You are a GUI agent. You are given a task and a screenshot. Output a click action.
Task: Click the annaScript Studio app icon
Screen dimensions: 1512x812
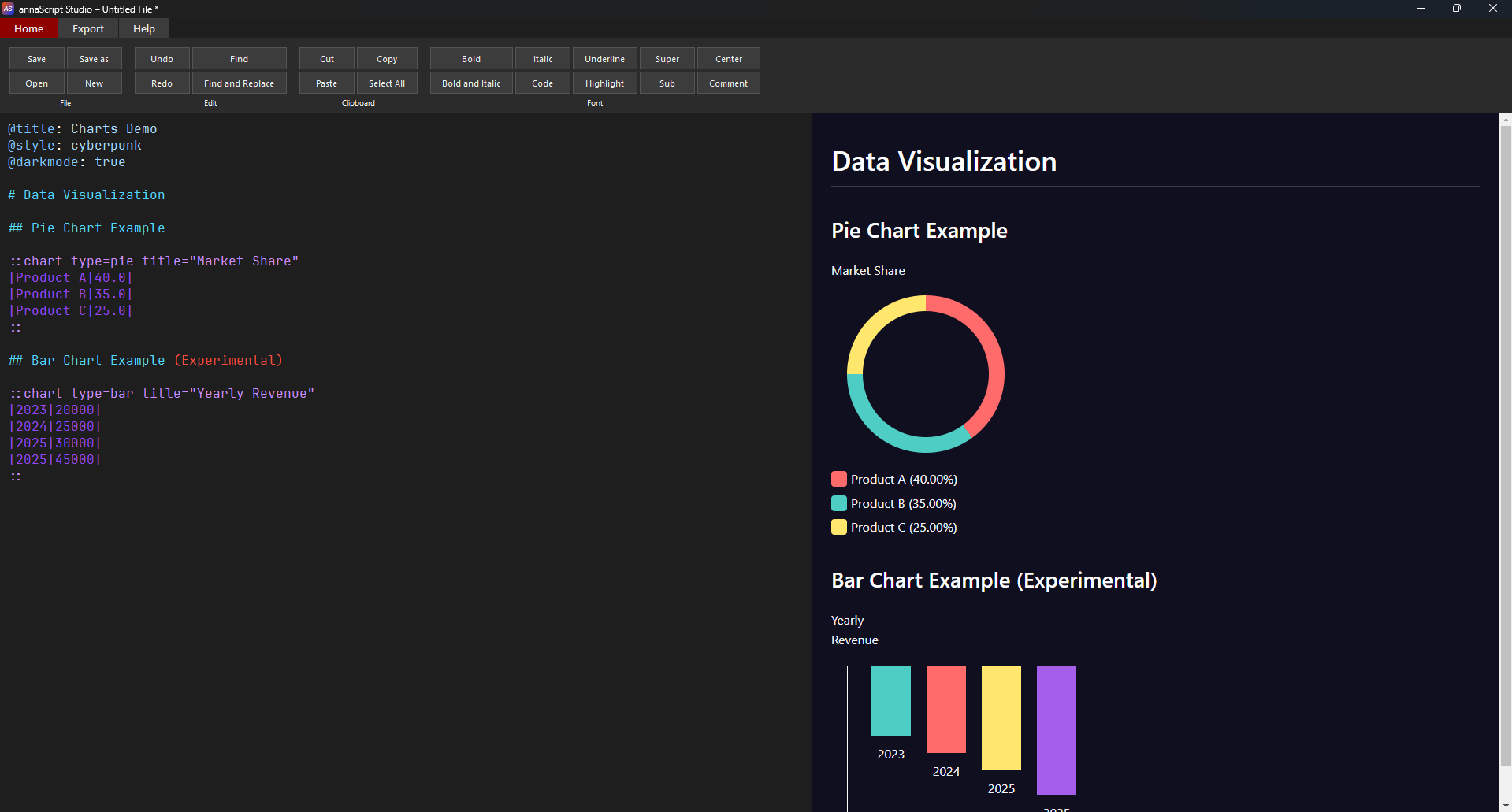[x=8, y=9]
